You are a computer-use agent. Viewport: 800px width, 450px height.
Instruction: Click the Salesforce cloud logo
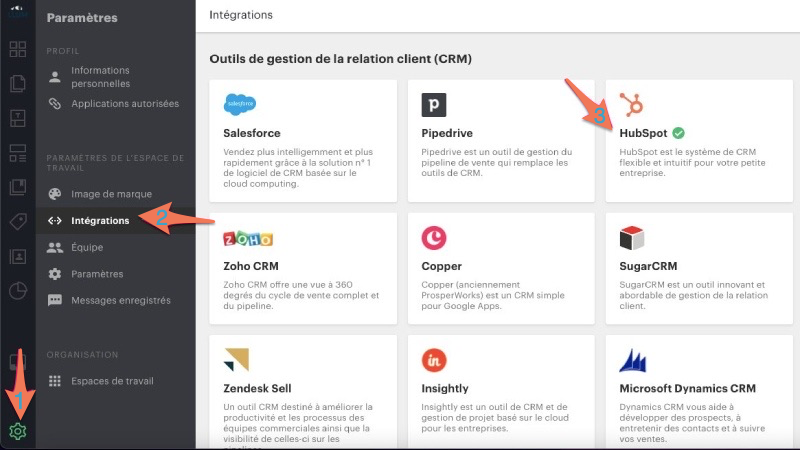point(240,104)
